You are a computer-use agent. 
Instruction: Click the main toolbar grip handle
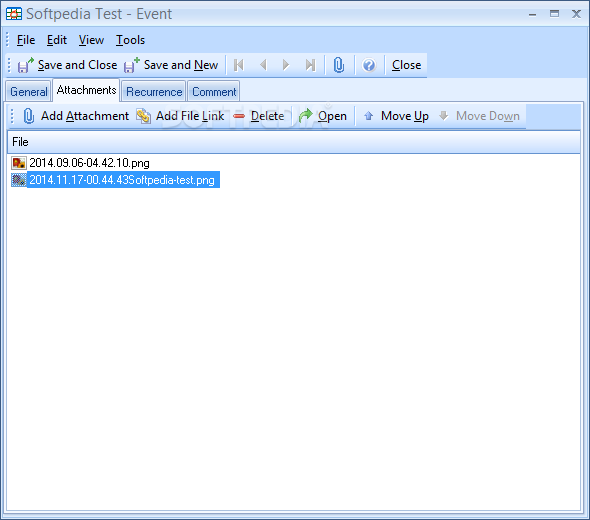click(x=9, y=65)
